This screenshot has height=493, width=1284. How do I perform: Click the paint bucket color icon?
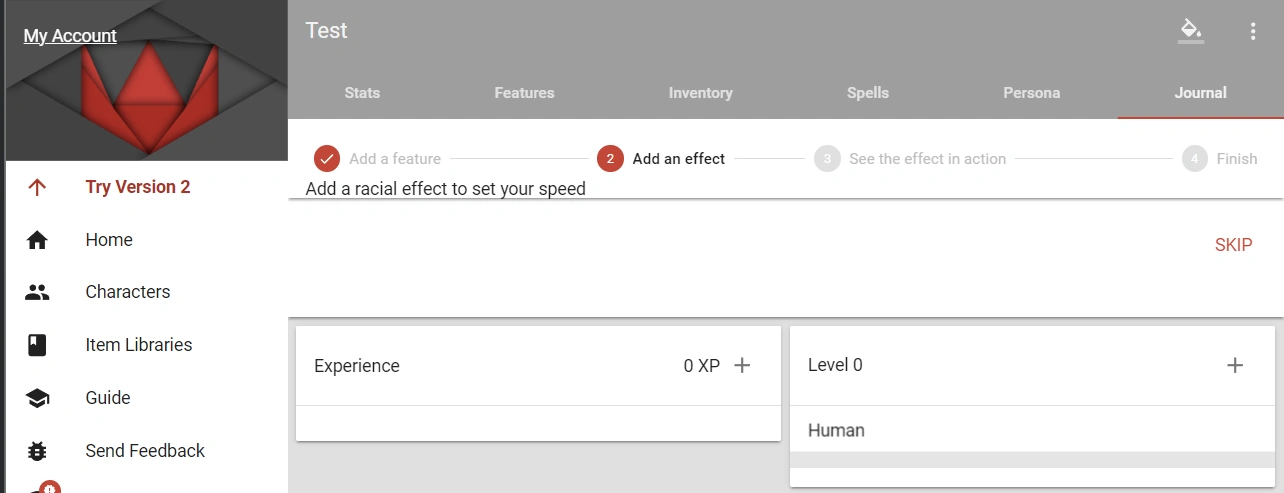[x=1190, y=31]
